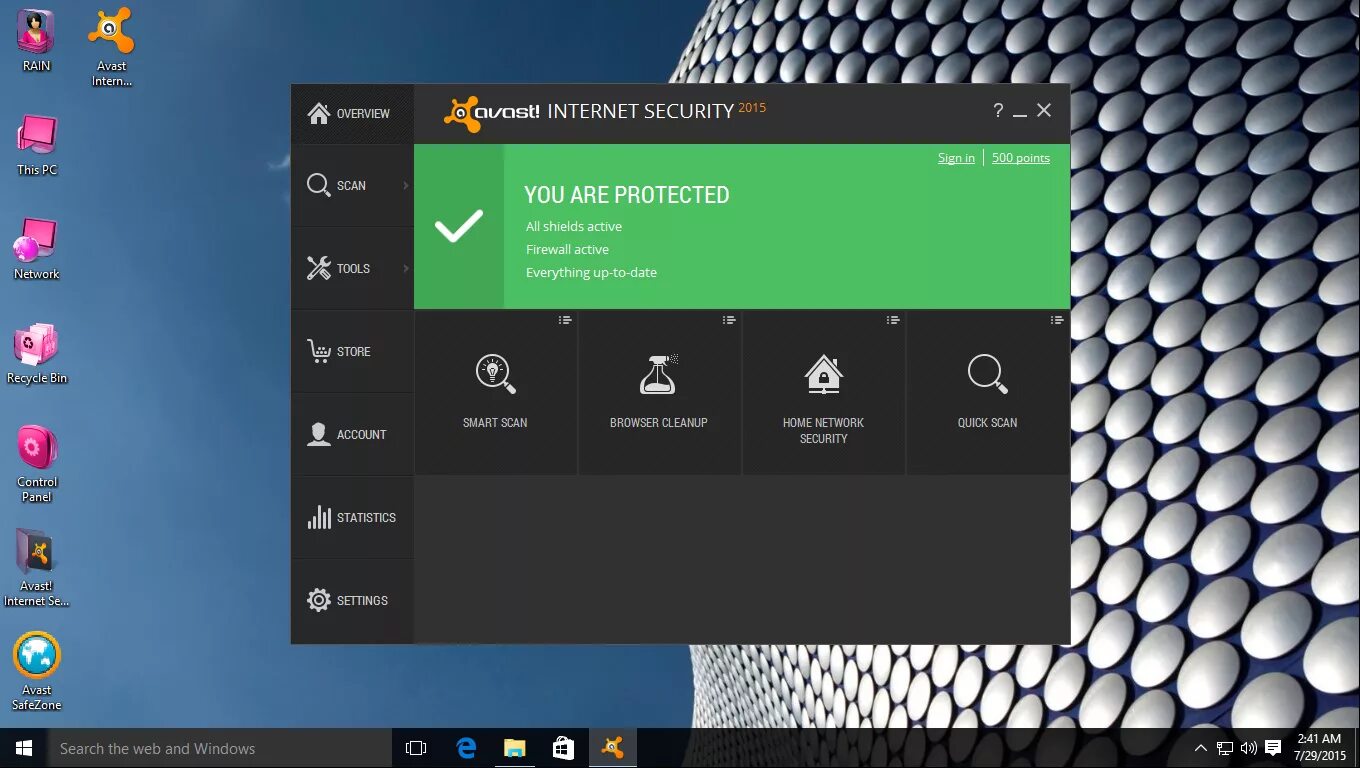Select the Recycle Bin desktop icon
The width and height of the screenshot is (1360, 768).
[37, 353]
